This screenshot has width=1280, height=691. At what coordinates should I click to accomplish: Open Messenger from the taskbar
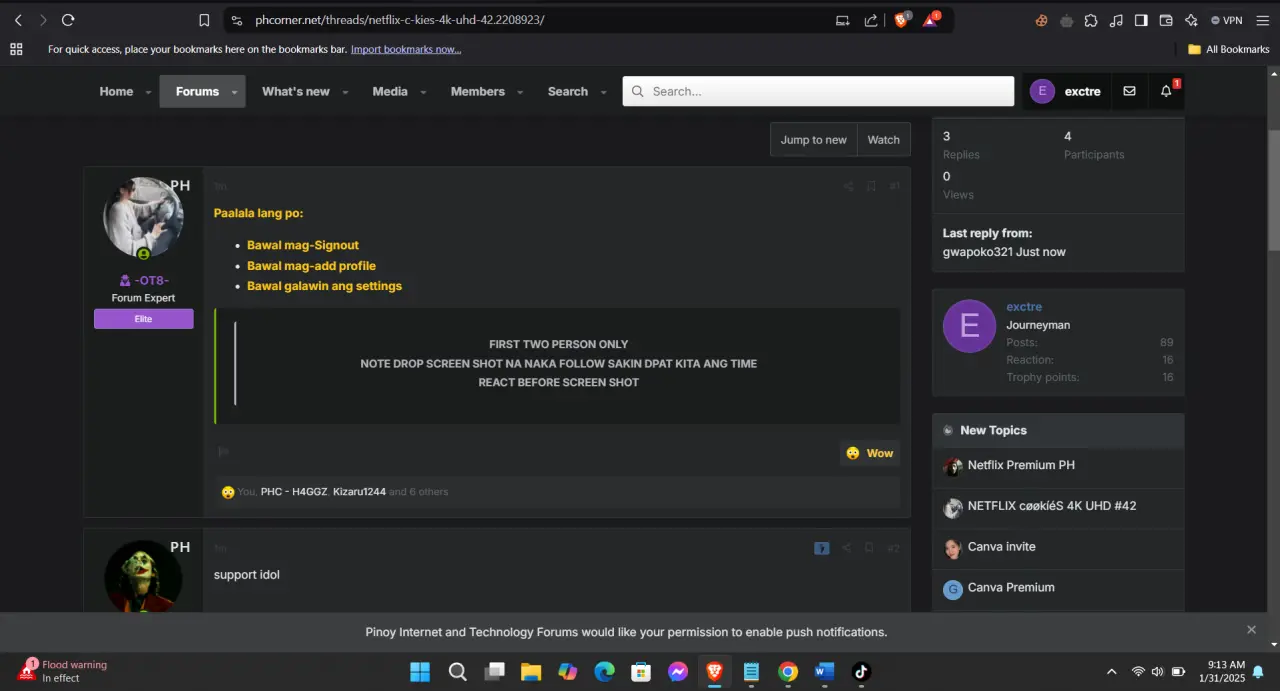pos(678,672)
